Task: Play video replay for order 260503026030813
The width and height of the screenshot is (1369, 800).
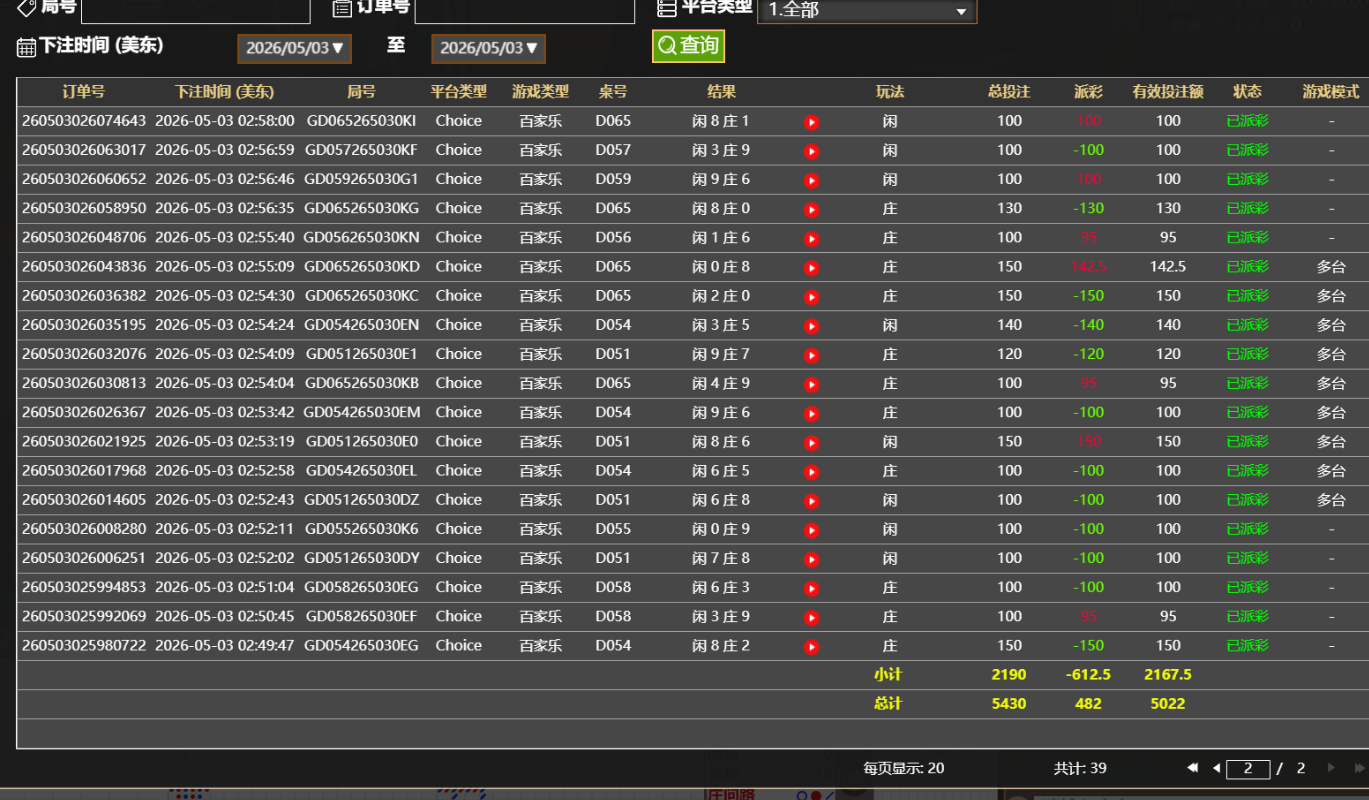Action: click(x=811, y=384)
